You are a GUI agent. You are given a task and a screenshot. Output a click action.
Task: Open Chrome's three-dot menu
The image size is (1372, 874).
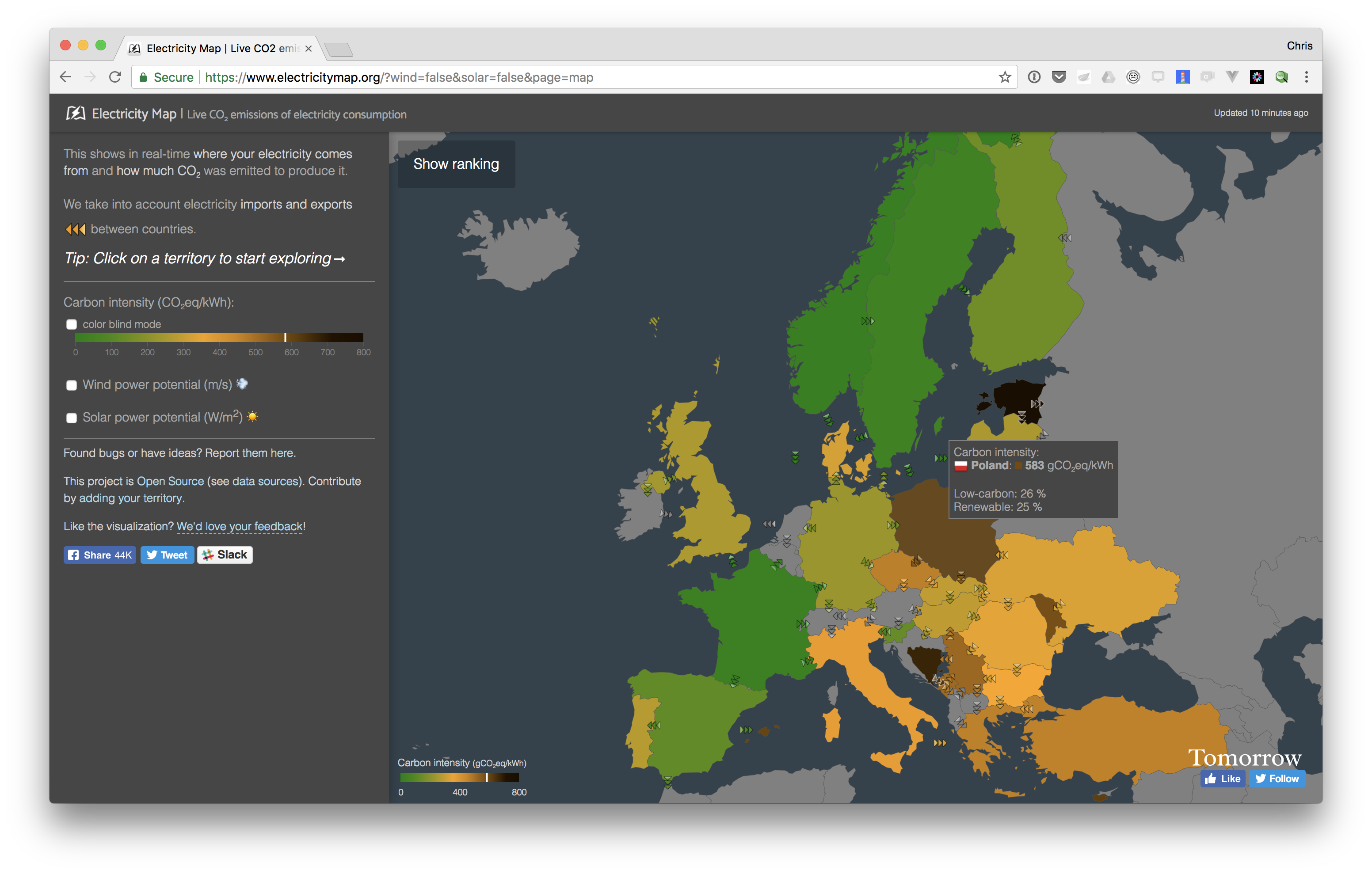pyautogui.click(x=1306, y=77)
